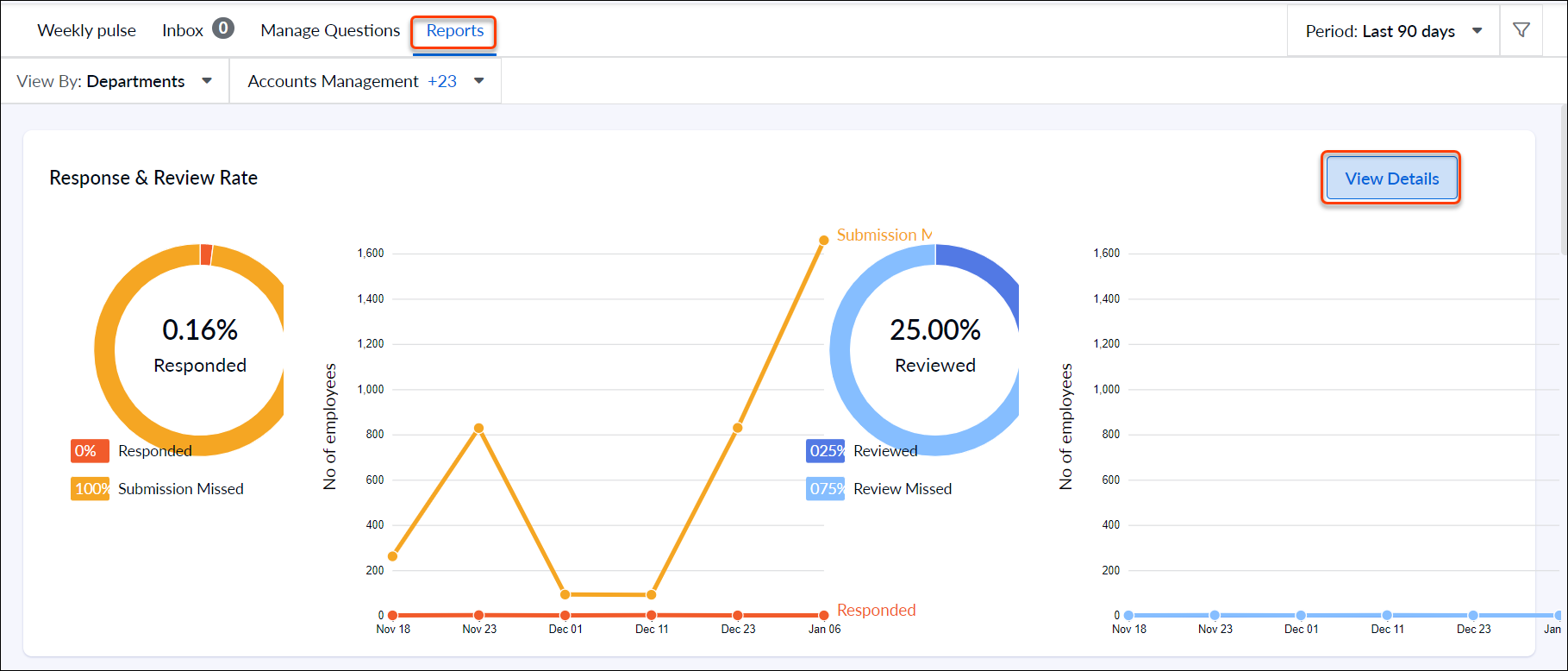Click the red Responded line label
Viewport: 1568px width, 671px height.
pos(876,610)
